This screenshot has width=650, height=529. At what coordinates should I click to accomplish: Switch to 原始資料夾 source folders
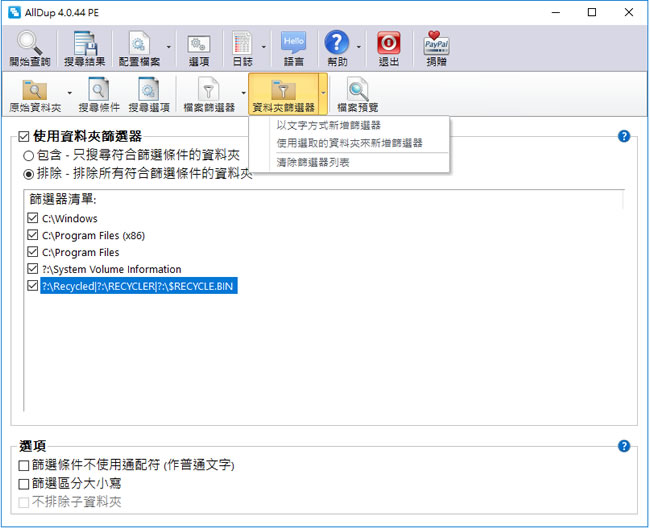[x=35, y=95]
